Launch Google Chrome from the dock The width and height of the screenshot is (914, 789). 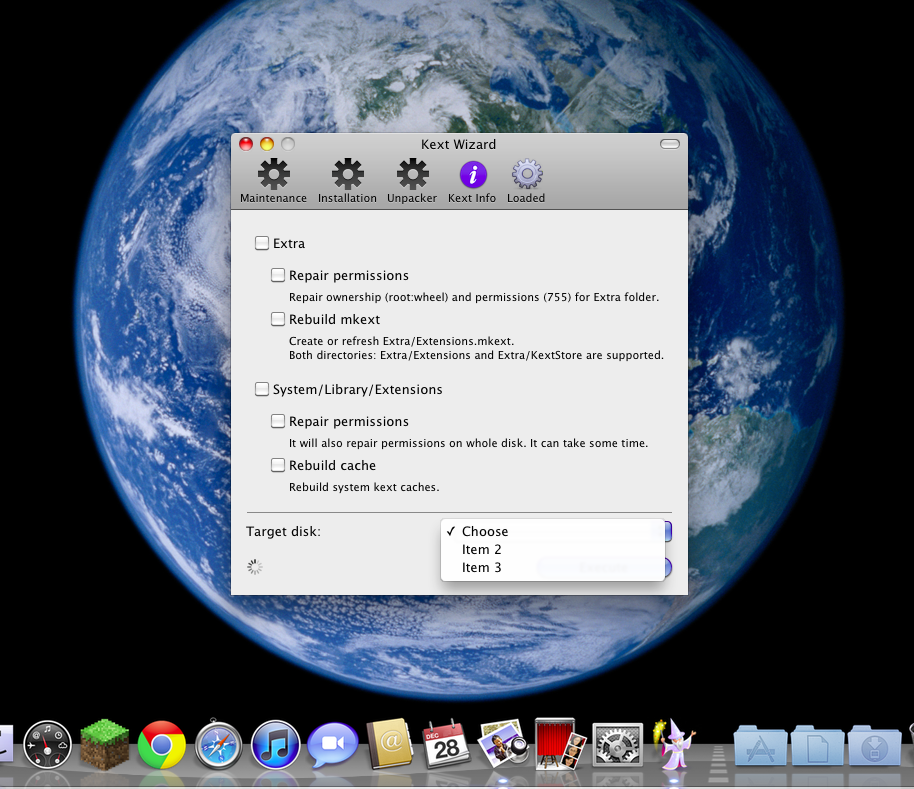[161, 745]
